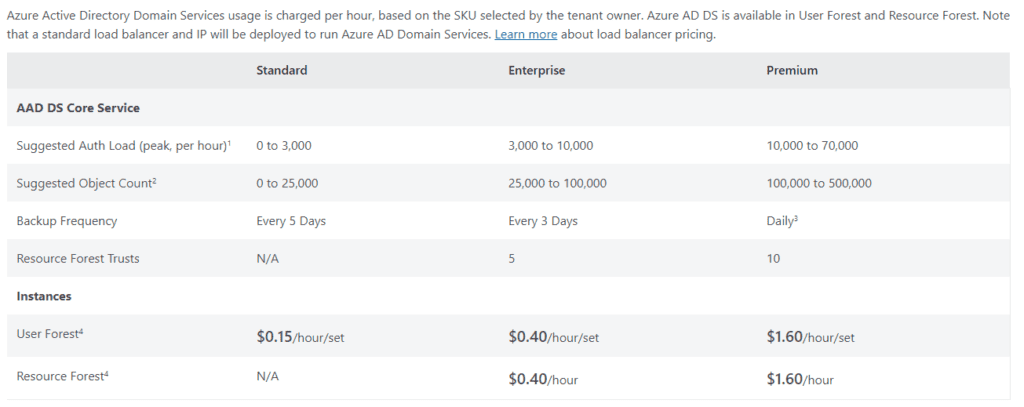The width and height of the screenshot is (1024, 407).
Task: Select the 25,000 to 100,000 cell
Action: [557, 184]
